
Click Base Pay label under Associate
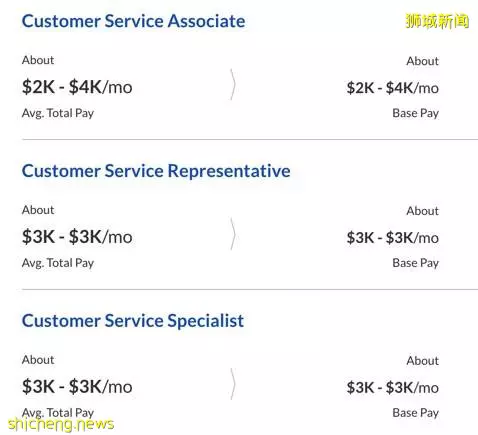(415, 113)
